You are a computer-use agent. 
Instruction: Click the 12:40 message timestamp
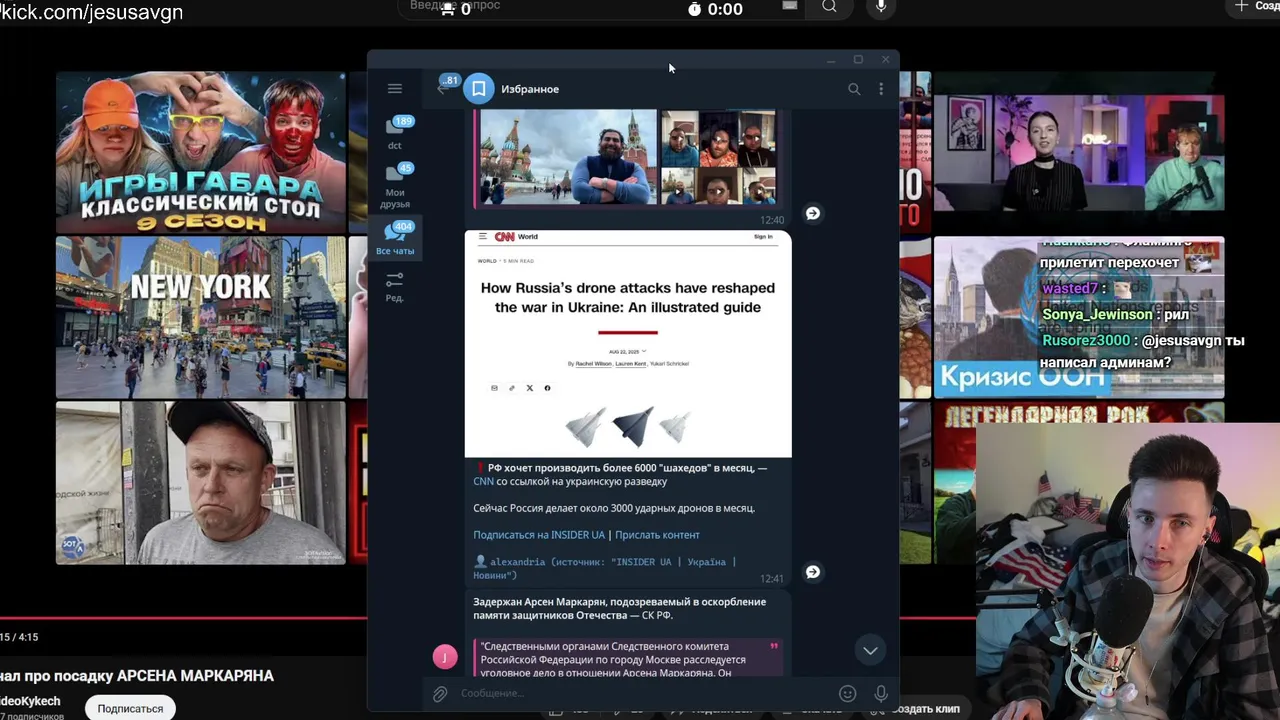(x=772, y=220)
